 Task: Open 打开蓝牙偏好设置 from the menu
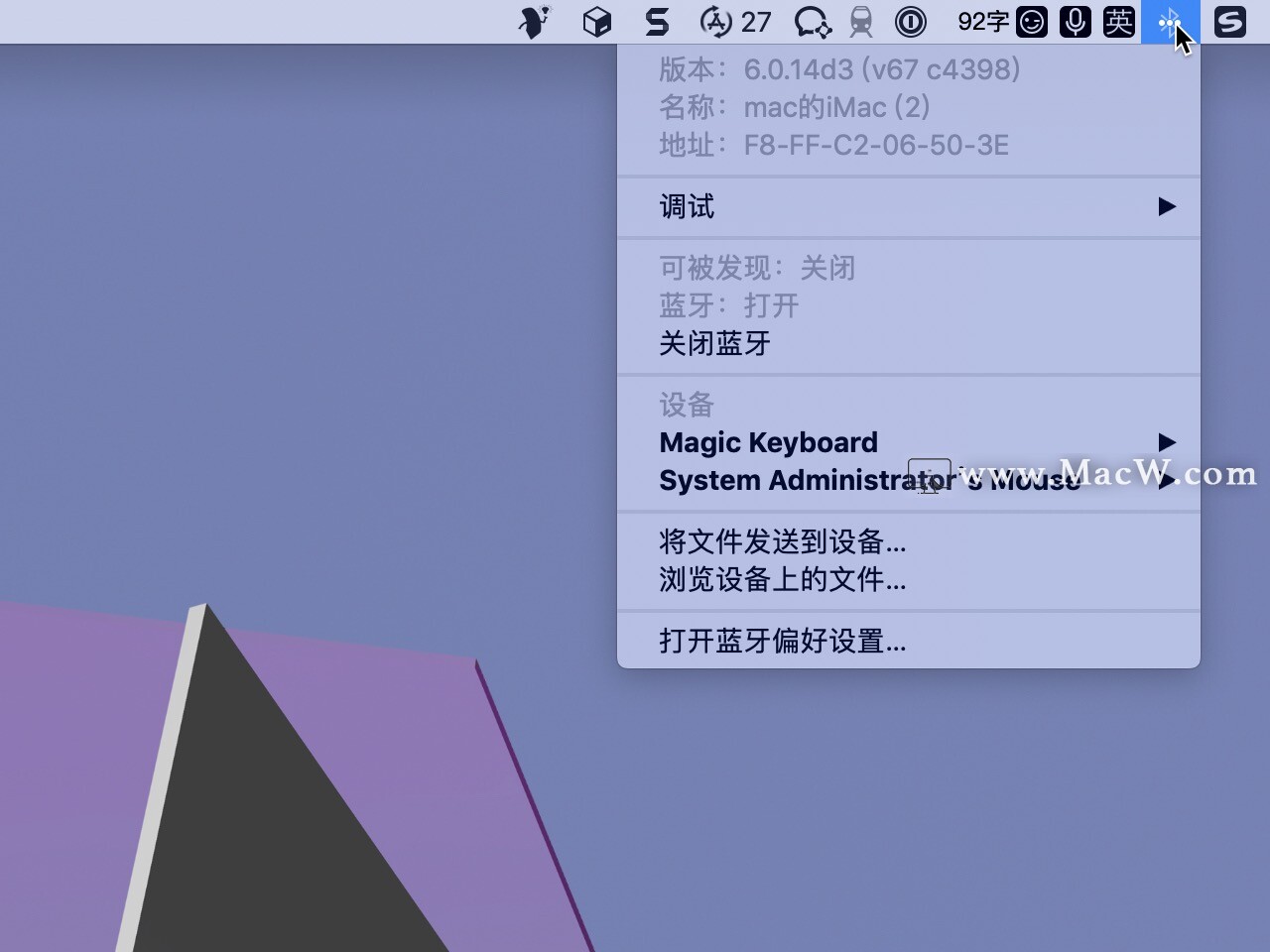pos(782,642)
